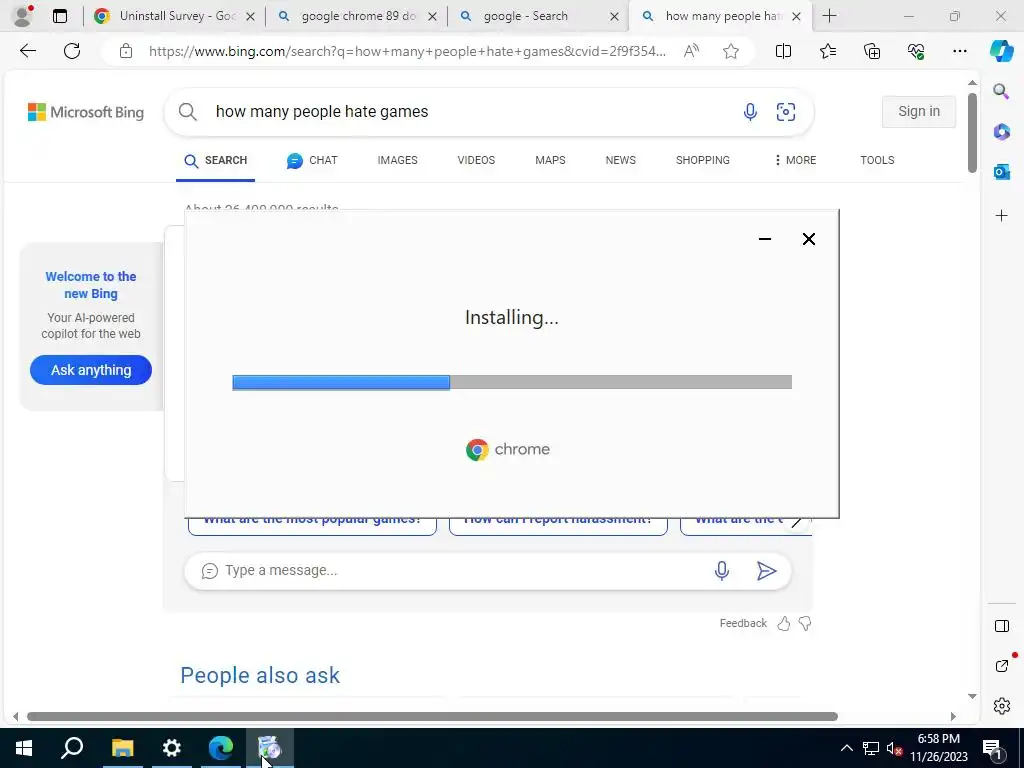
Task: Select the SHOPPING search category
Action: 703,161
